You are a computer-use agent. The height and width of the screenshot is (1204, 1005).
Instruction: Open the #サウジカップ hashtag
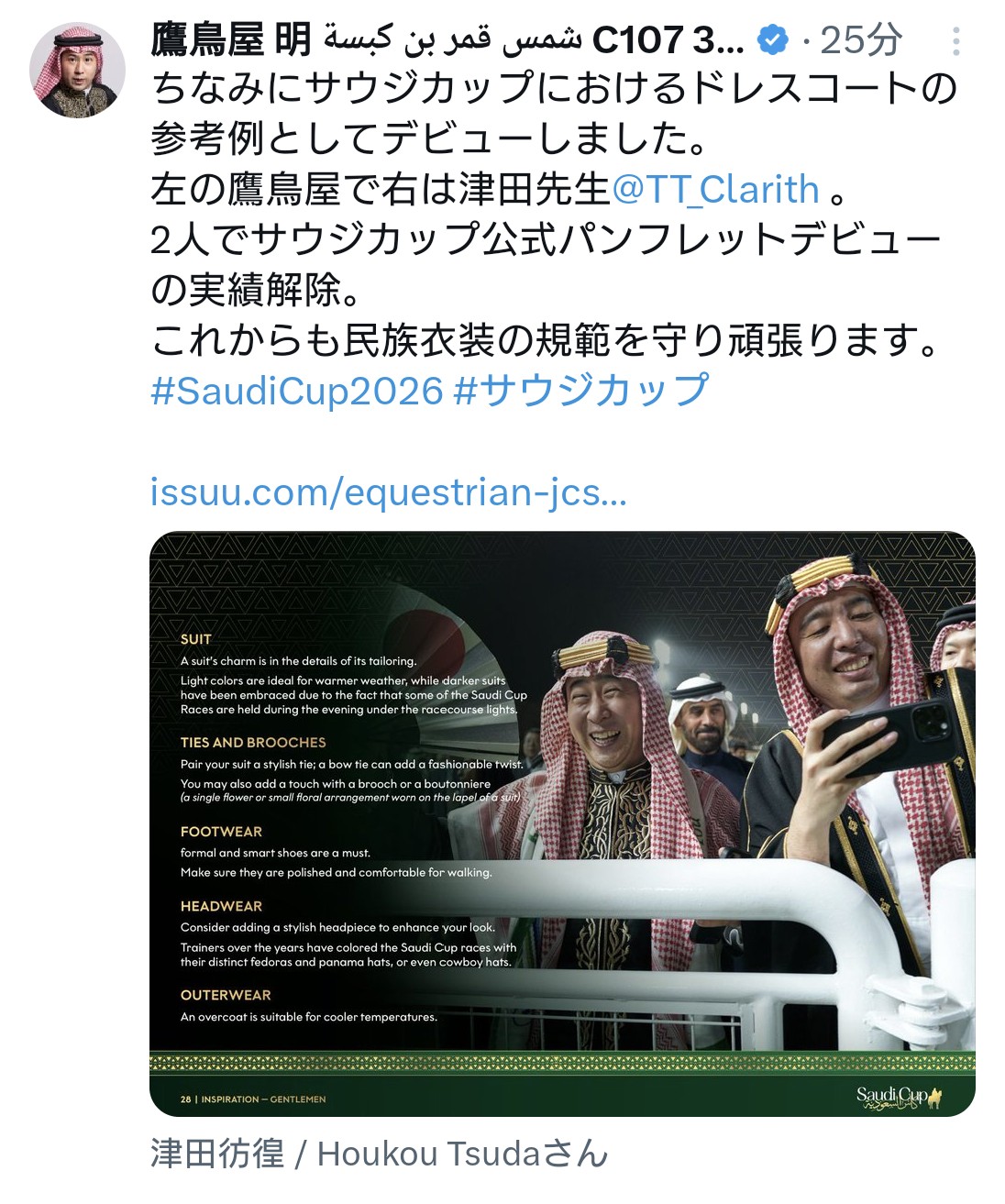581,391
